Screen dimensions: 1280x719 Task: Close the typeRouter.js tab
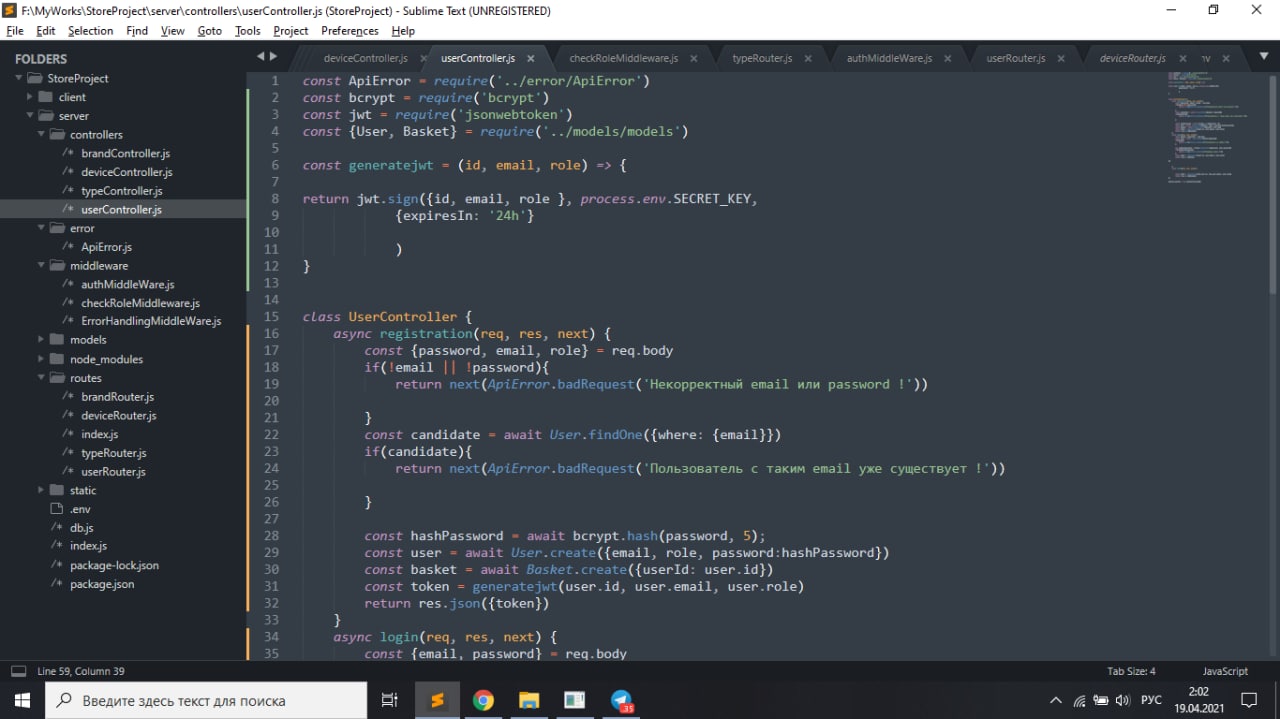(807, 59)
